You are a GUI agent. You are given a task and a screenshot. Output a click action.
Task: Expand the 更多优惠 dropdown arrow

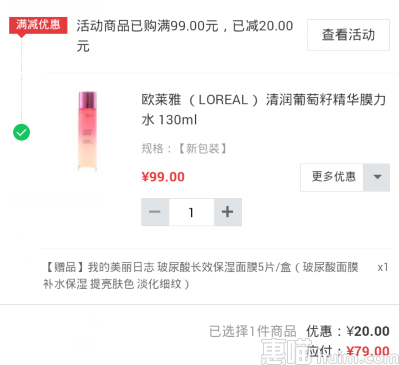[x=377, y=177]
